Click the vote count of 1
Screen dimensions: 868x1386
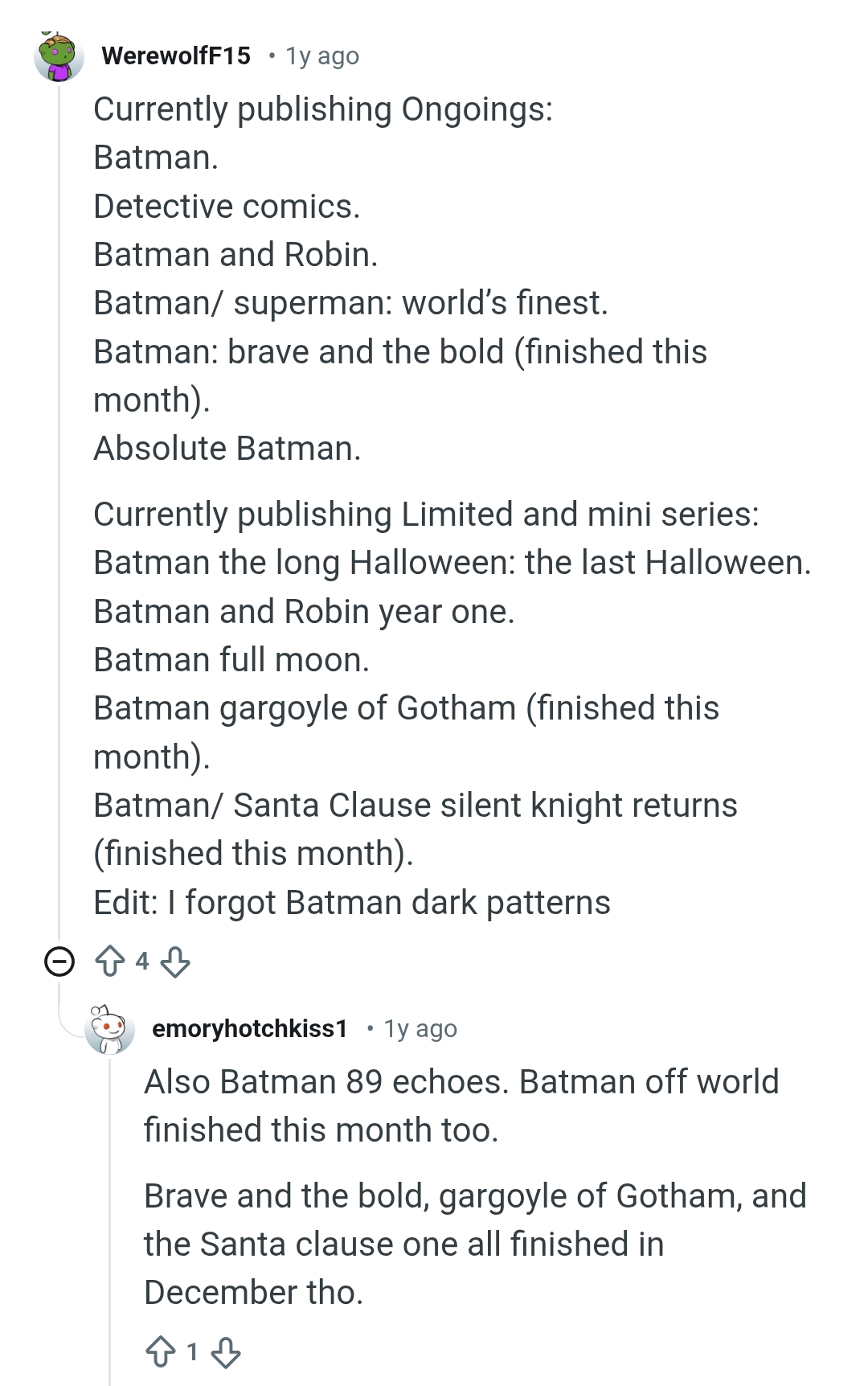click(x=193, y=1352)
